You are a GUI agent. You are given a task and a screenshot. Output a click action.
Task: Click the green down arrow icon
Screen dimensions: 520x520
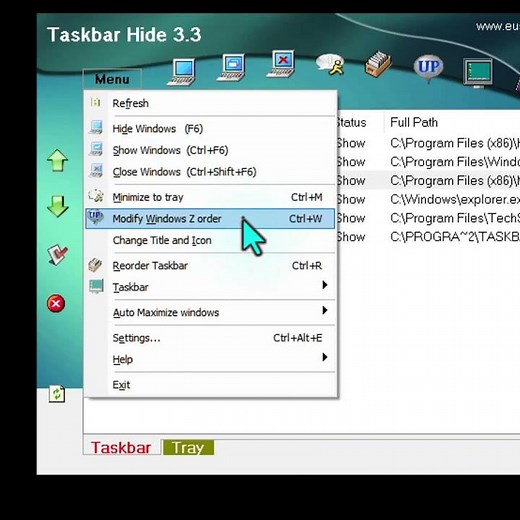[57, 206]
